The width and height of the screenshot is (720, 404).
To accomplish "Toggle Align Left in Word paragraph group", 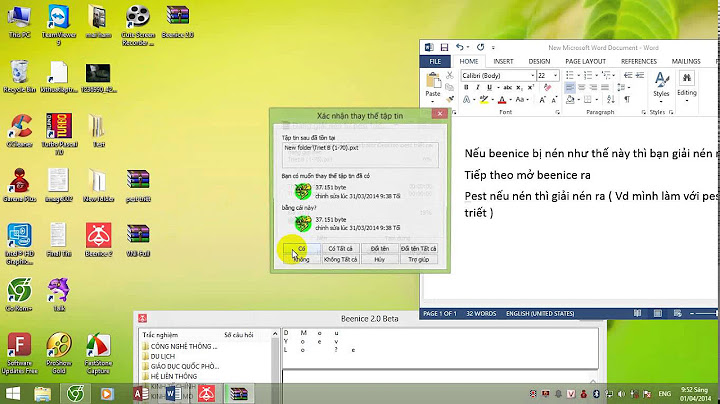I will (x=569, y=87).
